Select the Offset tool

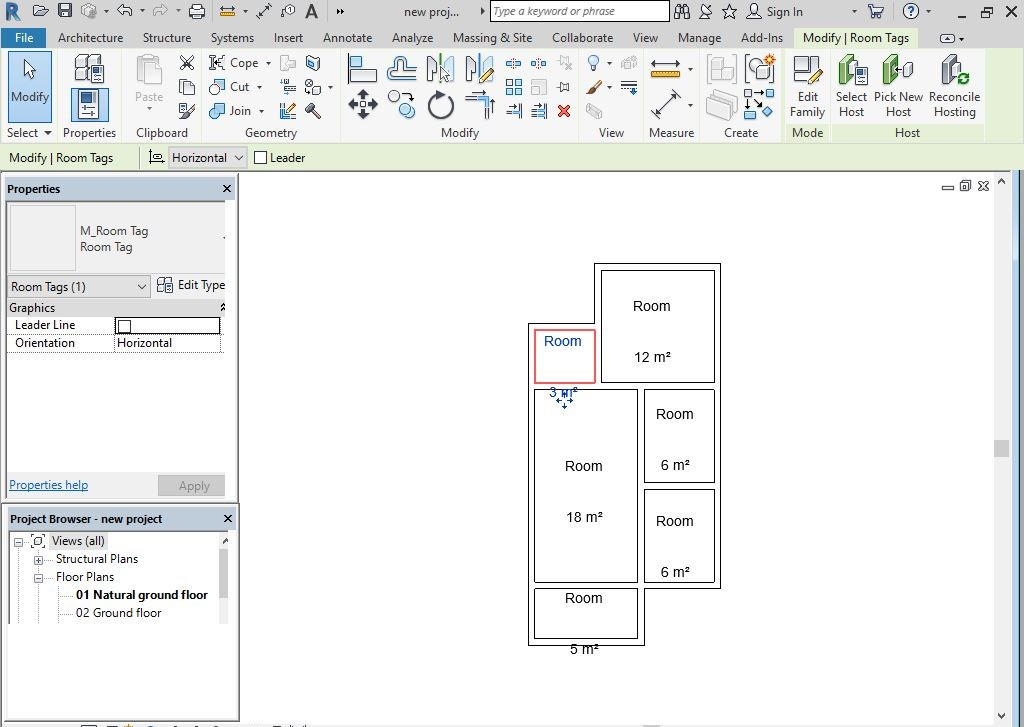401,69
